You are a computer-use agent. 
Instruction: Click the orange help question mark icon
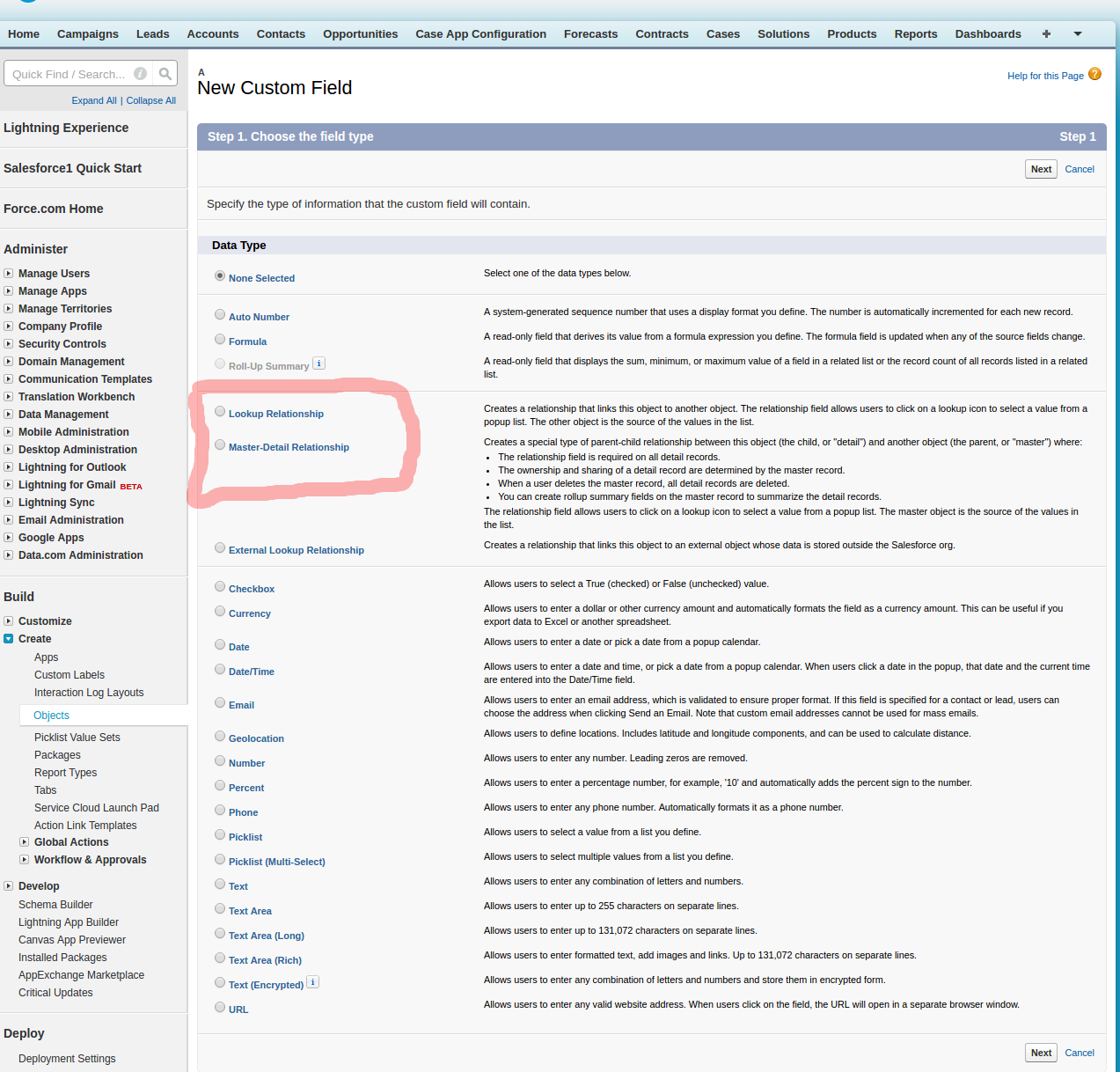1094,74
